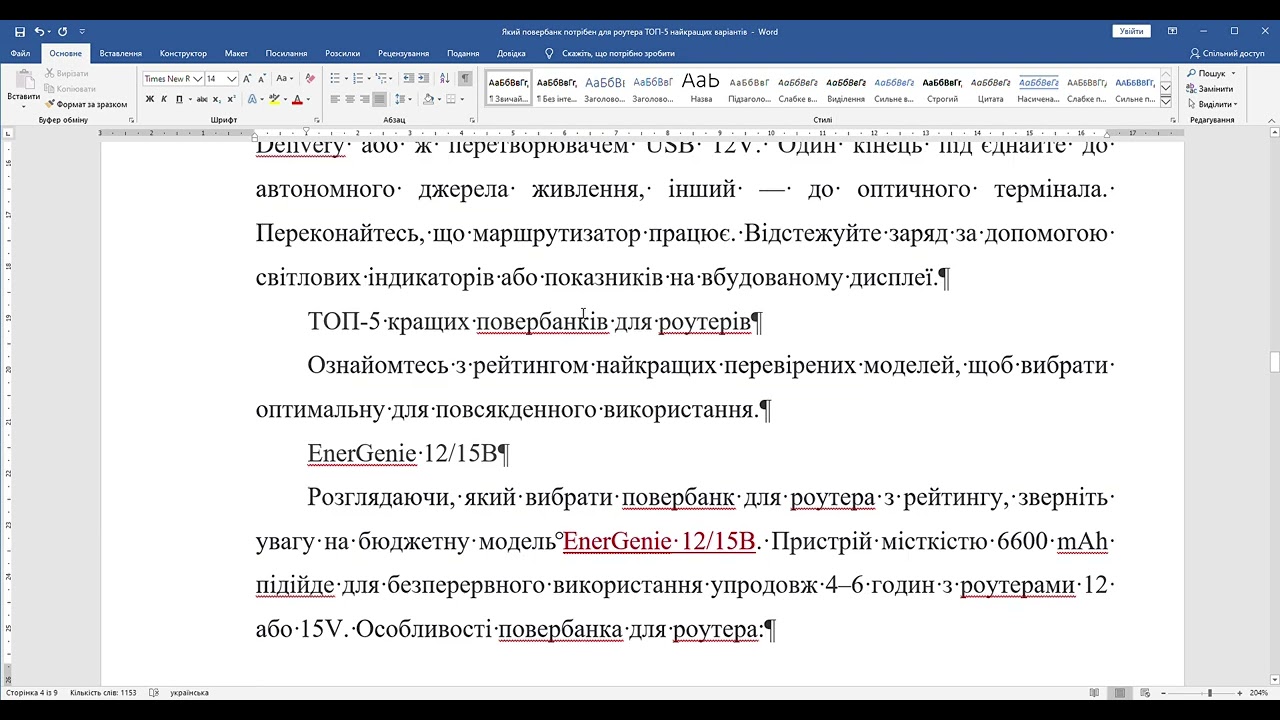This screenshot has width=1280, height=720.
Task: Open the numbering list dropdown
Action: point(369,79)
